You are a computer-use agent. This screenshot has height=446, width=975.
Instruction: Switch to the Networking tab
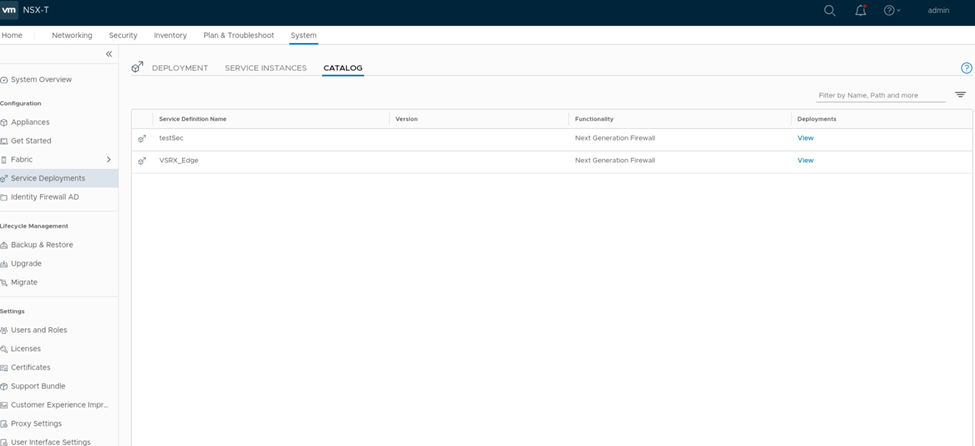[x=72, y=35]
